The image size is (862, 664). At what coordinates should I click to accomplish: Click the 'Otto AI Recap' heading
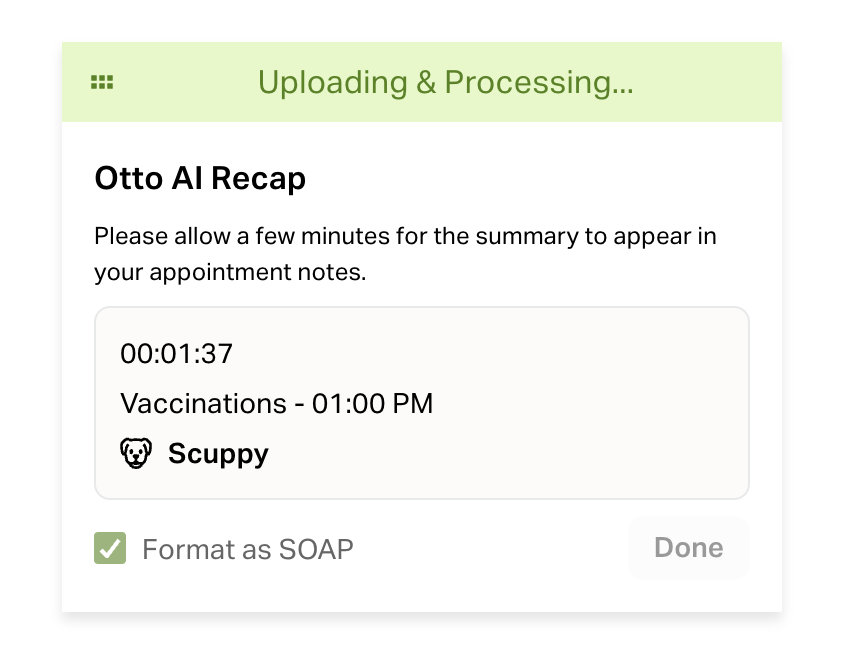coord(200,178)
